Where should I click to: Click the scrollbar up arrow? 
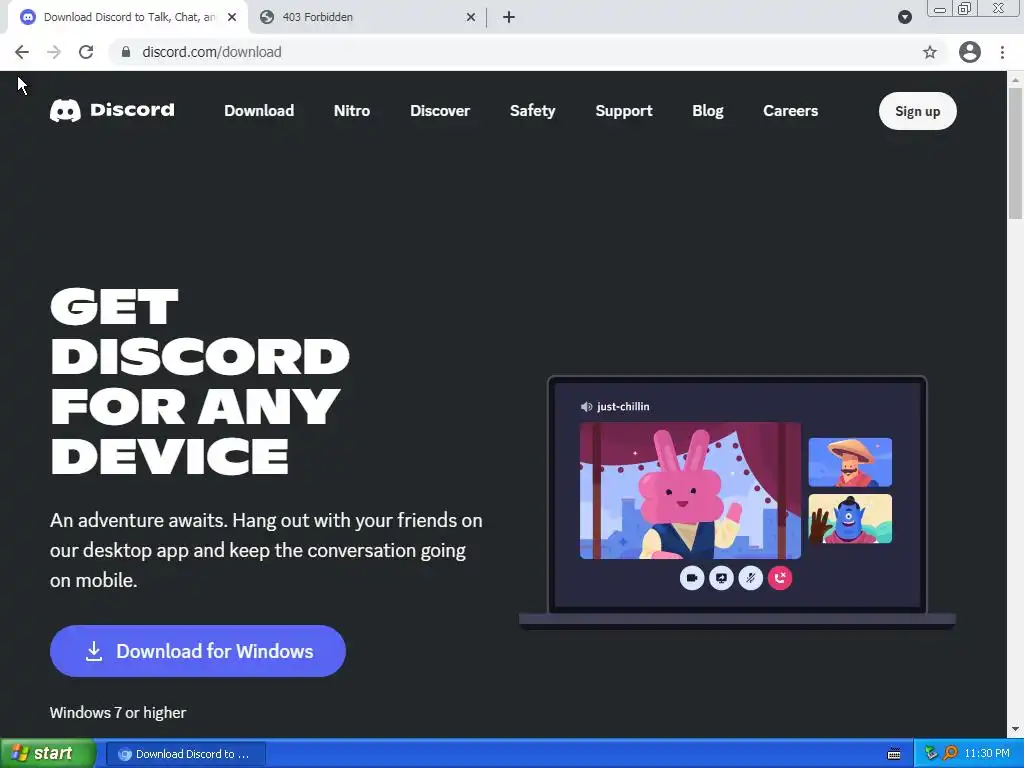pos(1015,80)
